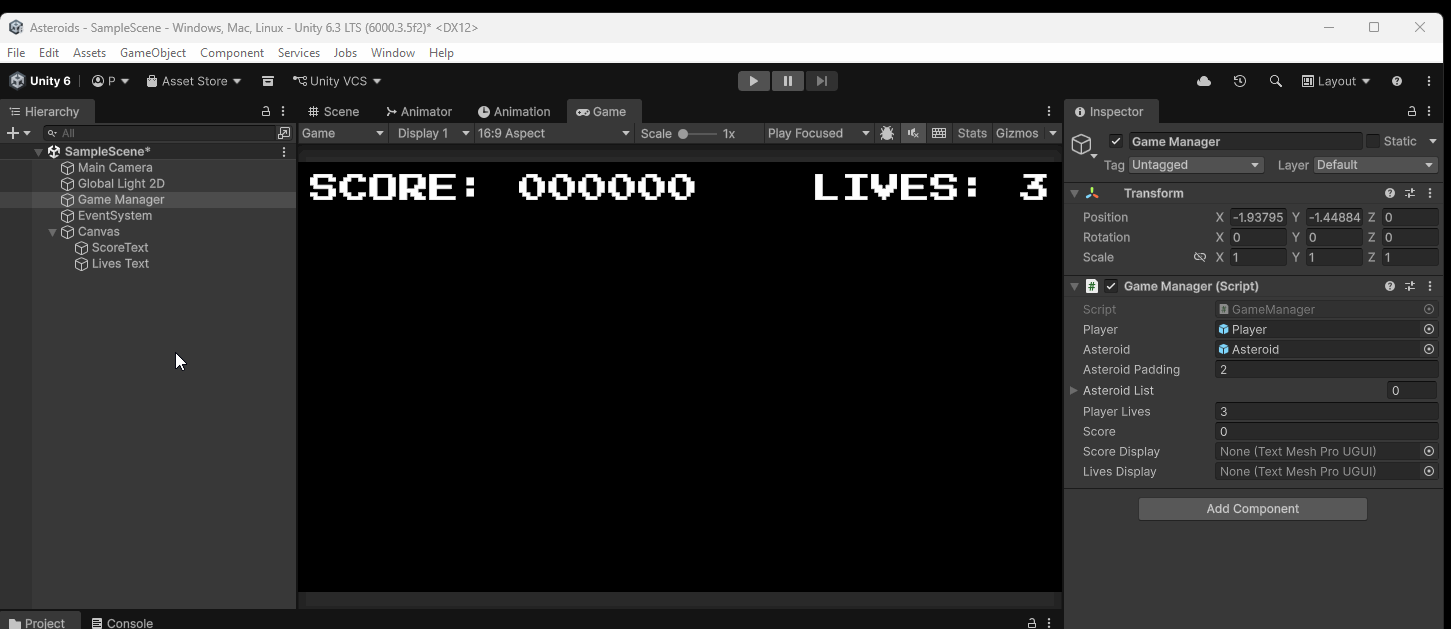1451x629 pixels.
Task: Open the Game Manager object icon picker
Action: (x=1083, y=147)
